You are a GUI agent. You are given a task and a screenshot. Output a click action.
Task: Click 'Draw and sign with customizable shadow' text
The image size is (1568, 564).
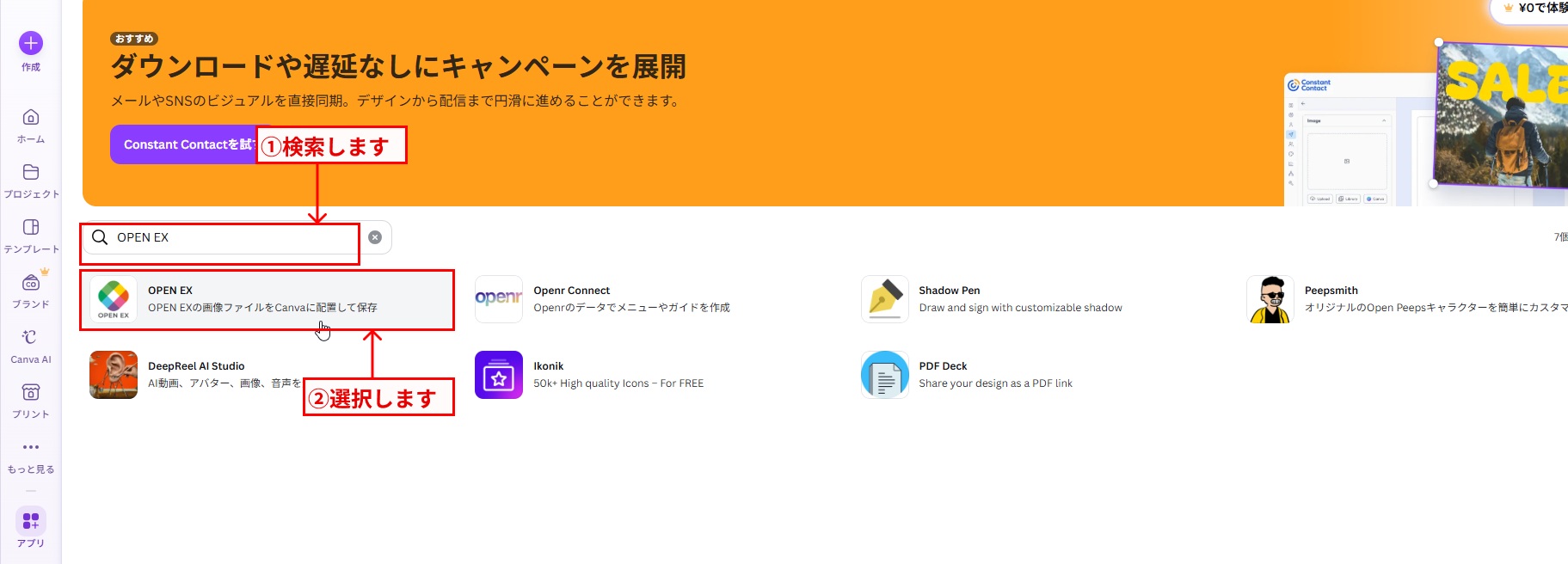[x=1020, y=308]
